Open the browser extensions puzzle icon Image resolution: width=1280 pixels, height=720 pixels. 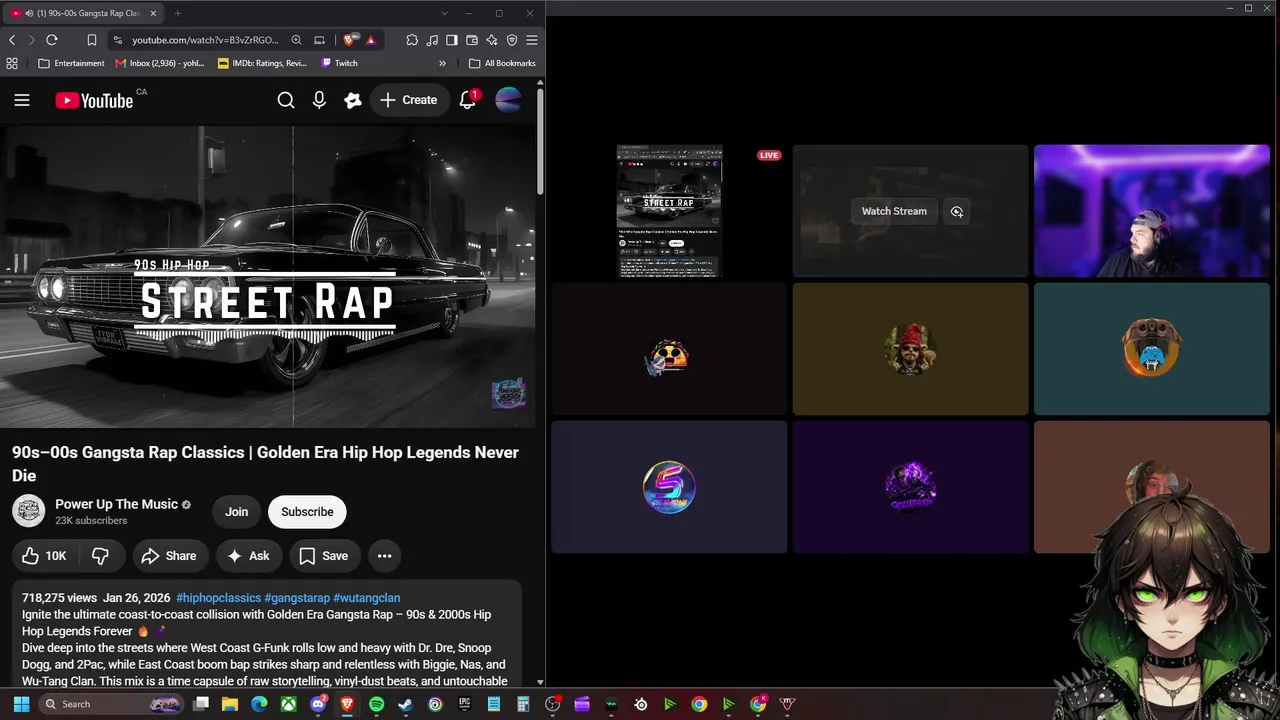(412, 40)
